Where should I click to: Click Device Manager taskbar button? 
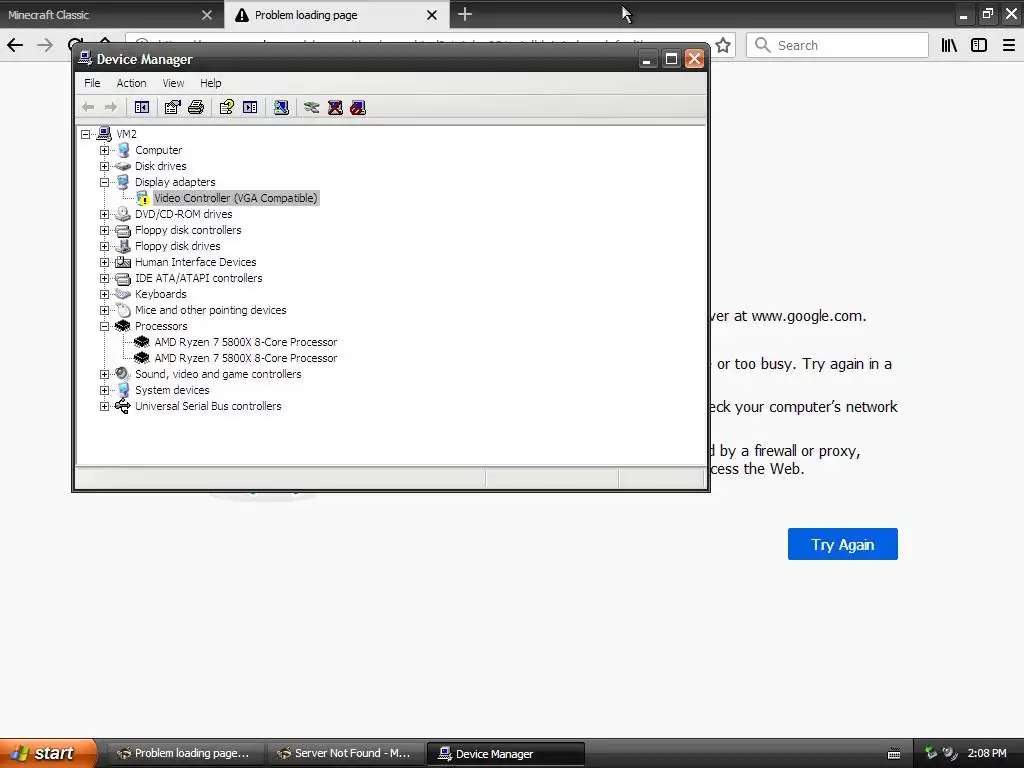click(x=505, y=754)
